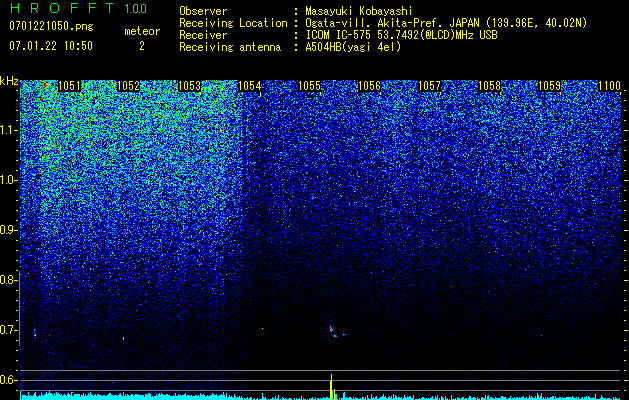Viewport: 629px width, 400px height.
Task: Click the 1053 time marker
Action: 189,86
